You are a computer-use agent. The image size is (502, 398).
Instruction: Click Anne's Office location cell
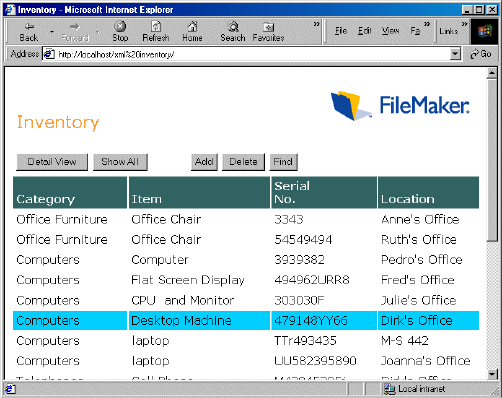[420, 220]
